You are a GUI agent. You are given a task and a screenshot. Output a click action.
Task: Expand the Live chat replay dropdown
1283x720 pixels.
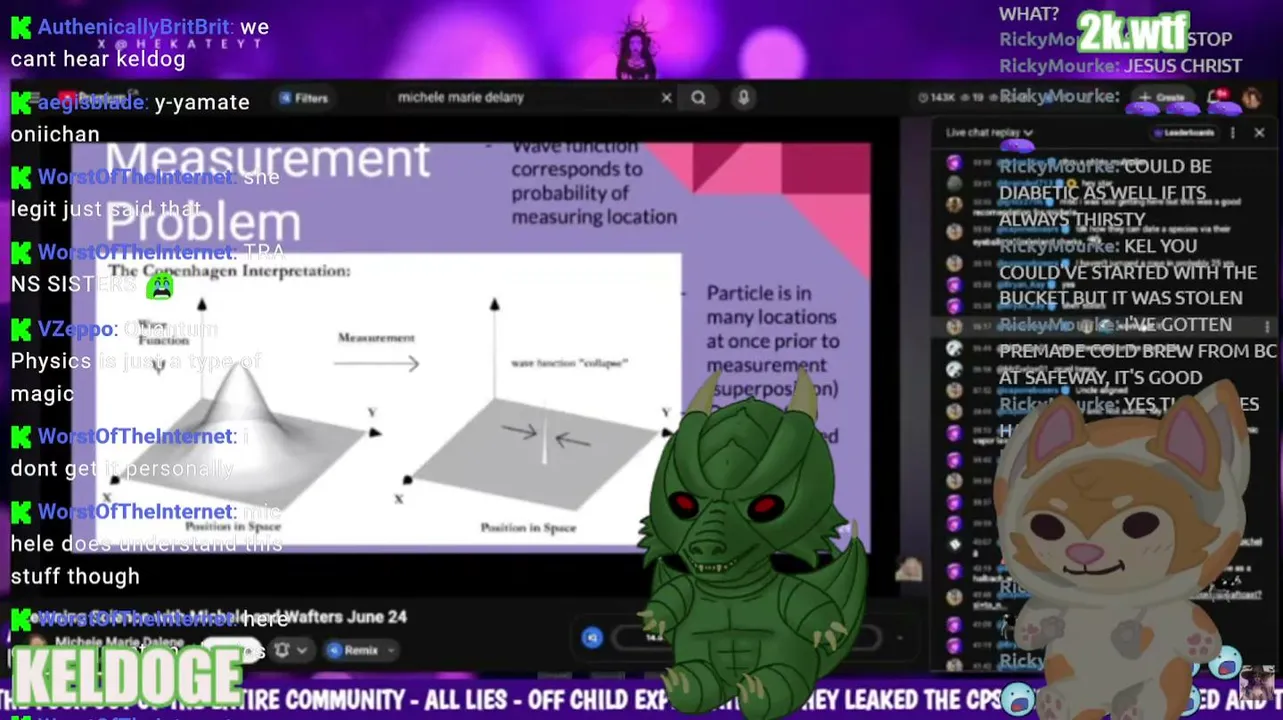point(989,132)
